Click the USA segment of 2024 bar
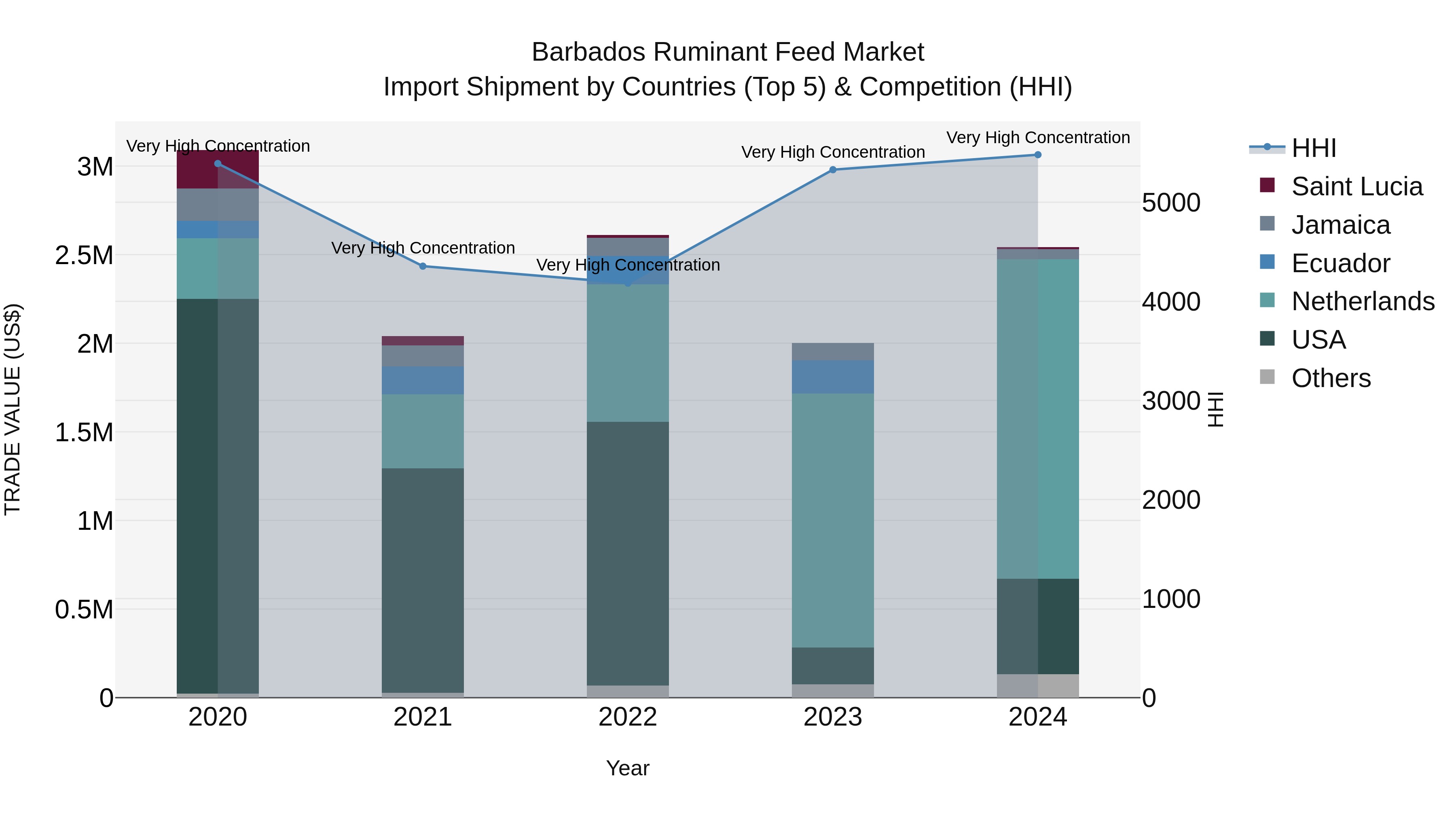The height and width of the screenshot is (819, 1456). tap(1038, 626)
